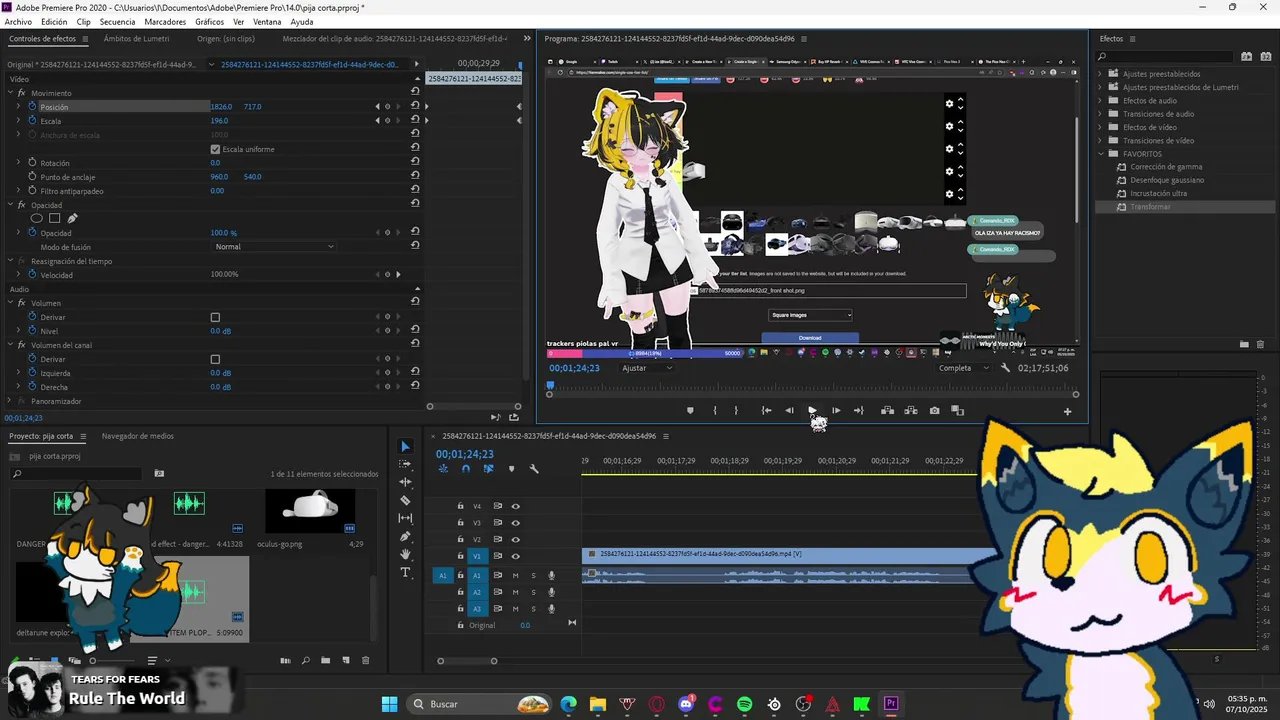Switch to Ámbitos de Lumetri tab
The image size is (1280, 720).
click(136, 39)
